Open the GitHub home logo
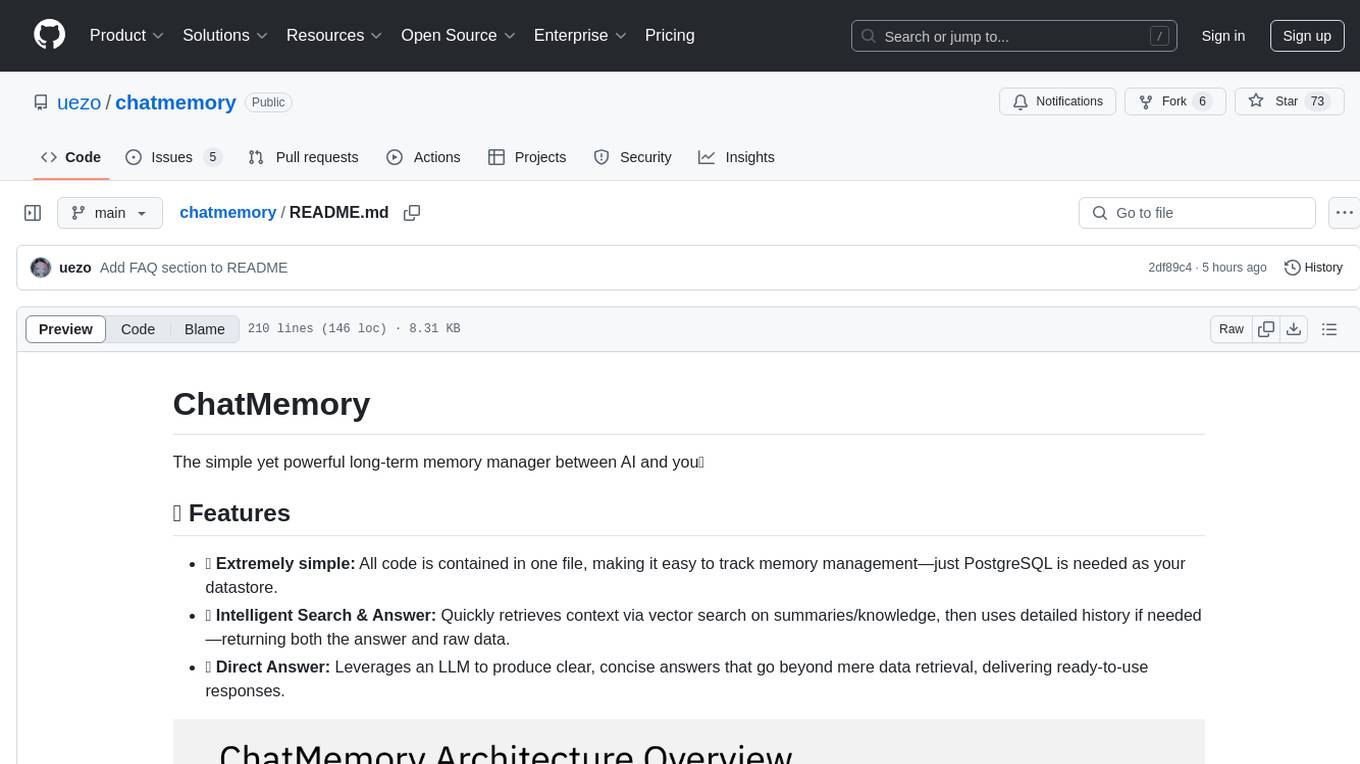Viewport: 1360px width, 764px height. [49, 35]
